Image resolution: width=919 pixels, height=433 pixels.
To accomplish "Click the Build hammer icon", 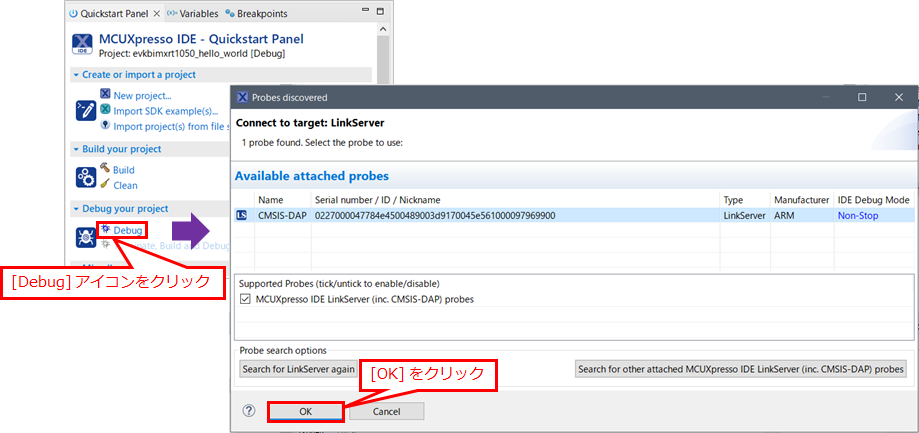I will (x=105, y=168).
